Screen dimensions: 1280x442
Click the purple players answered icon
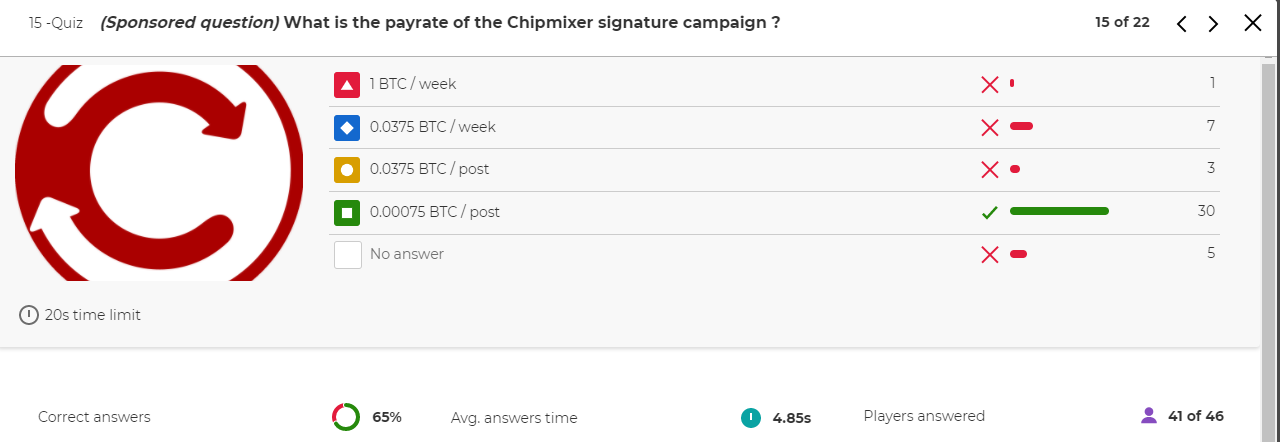pos(1149,415)
